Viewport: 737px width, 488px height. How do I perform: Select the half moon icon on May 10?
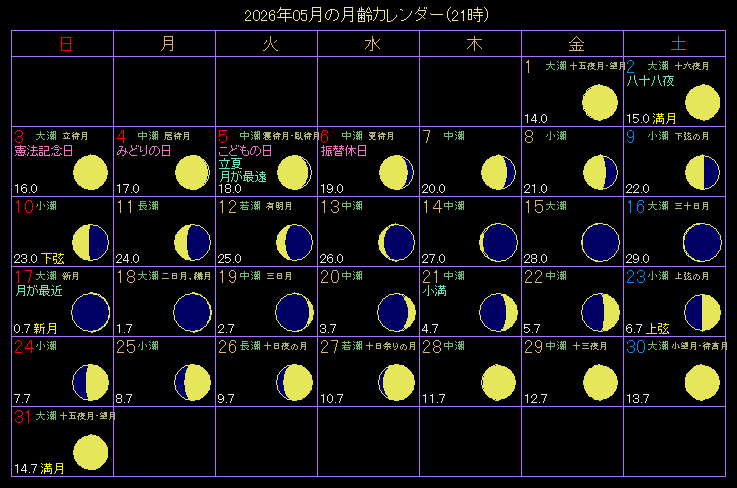(91, 242)
